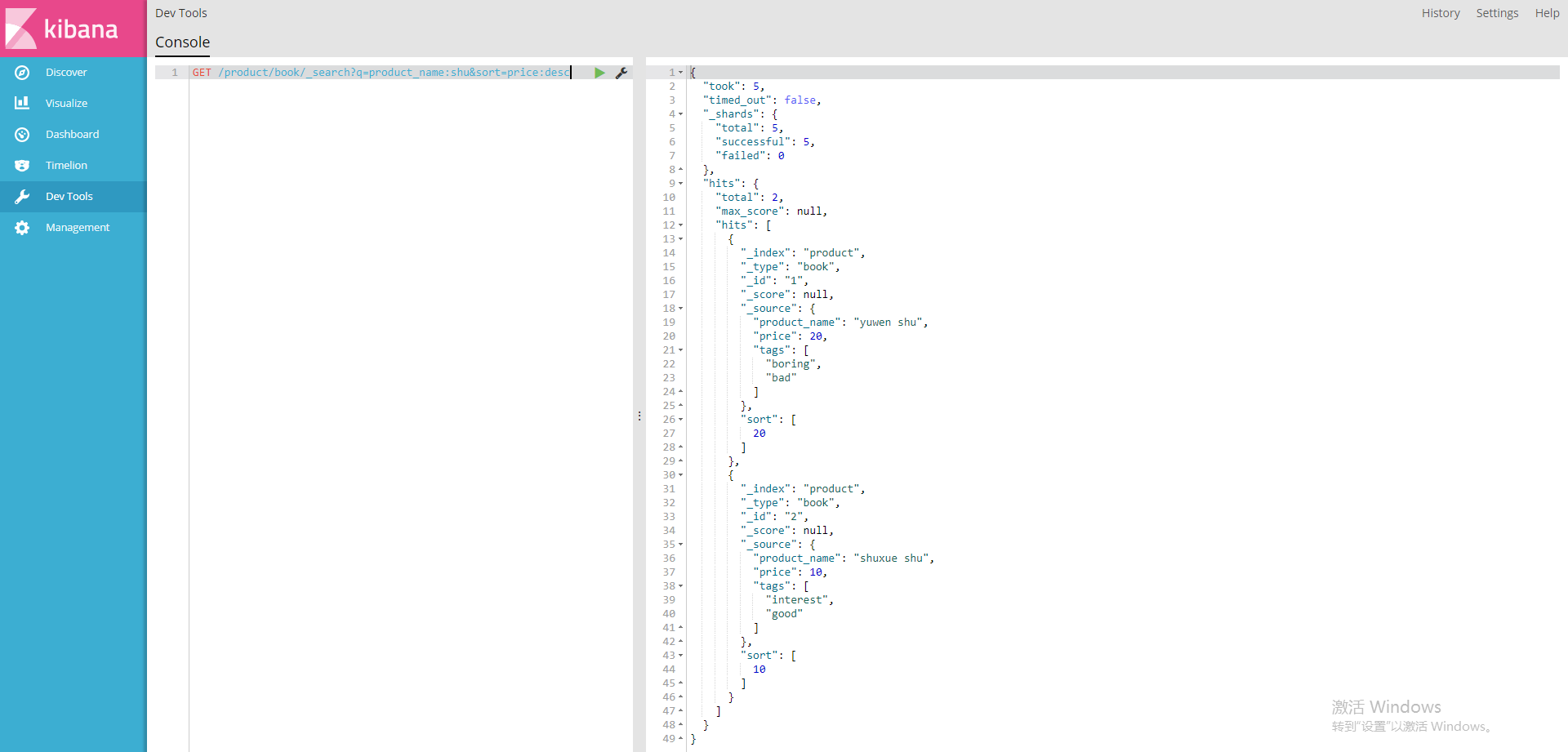Image resolution: width=1568 pixels, height=752 pixels.
Task: Click fold end marker at line 49
Action: (x=681, y=739)
